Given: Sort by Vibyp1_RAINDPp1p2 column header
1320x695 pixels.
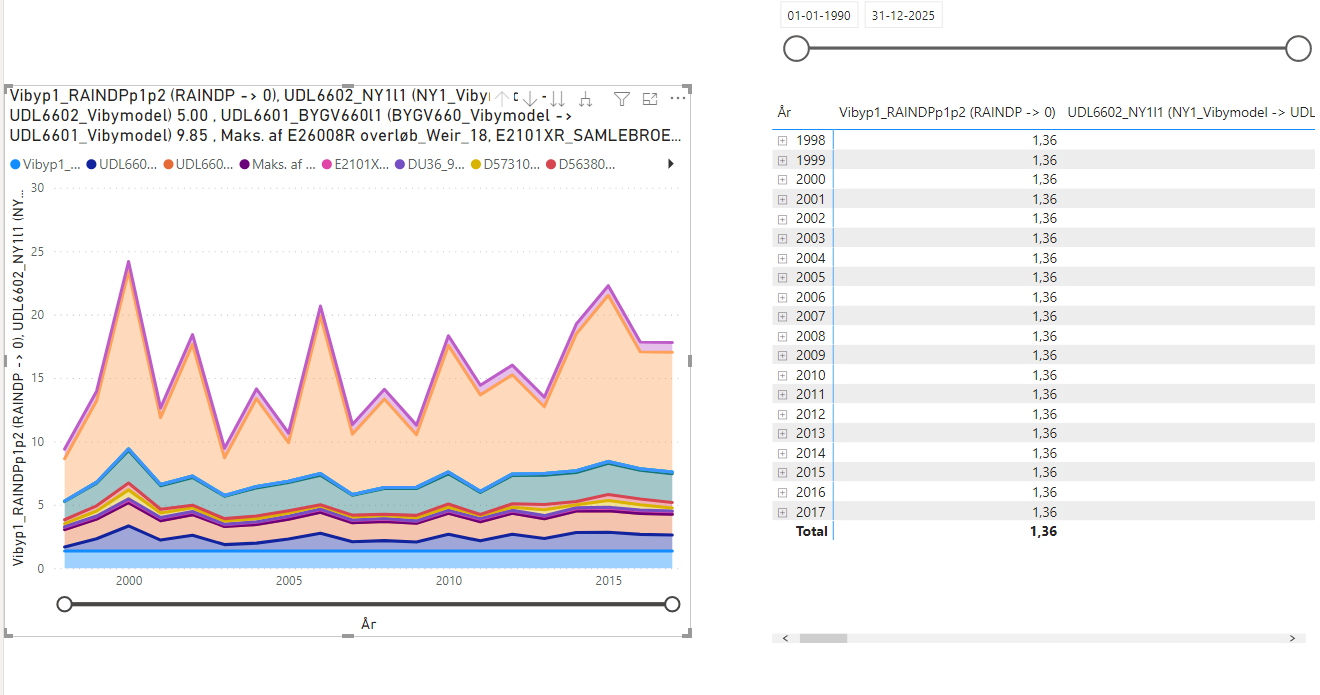Looking at the screenshot, I should pos(947,113).
